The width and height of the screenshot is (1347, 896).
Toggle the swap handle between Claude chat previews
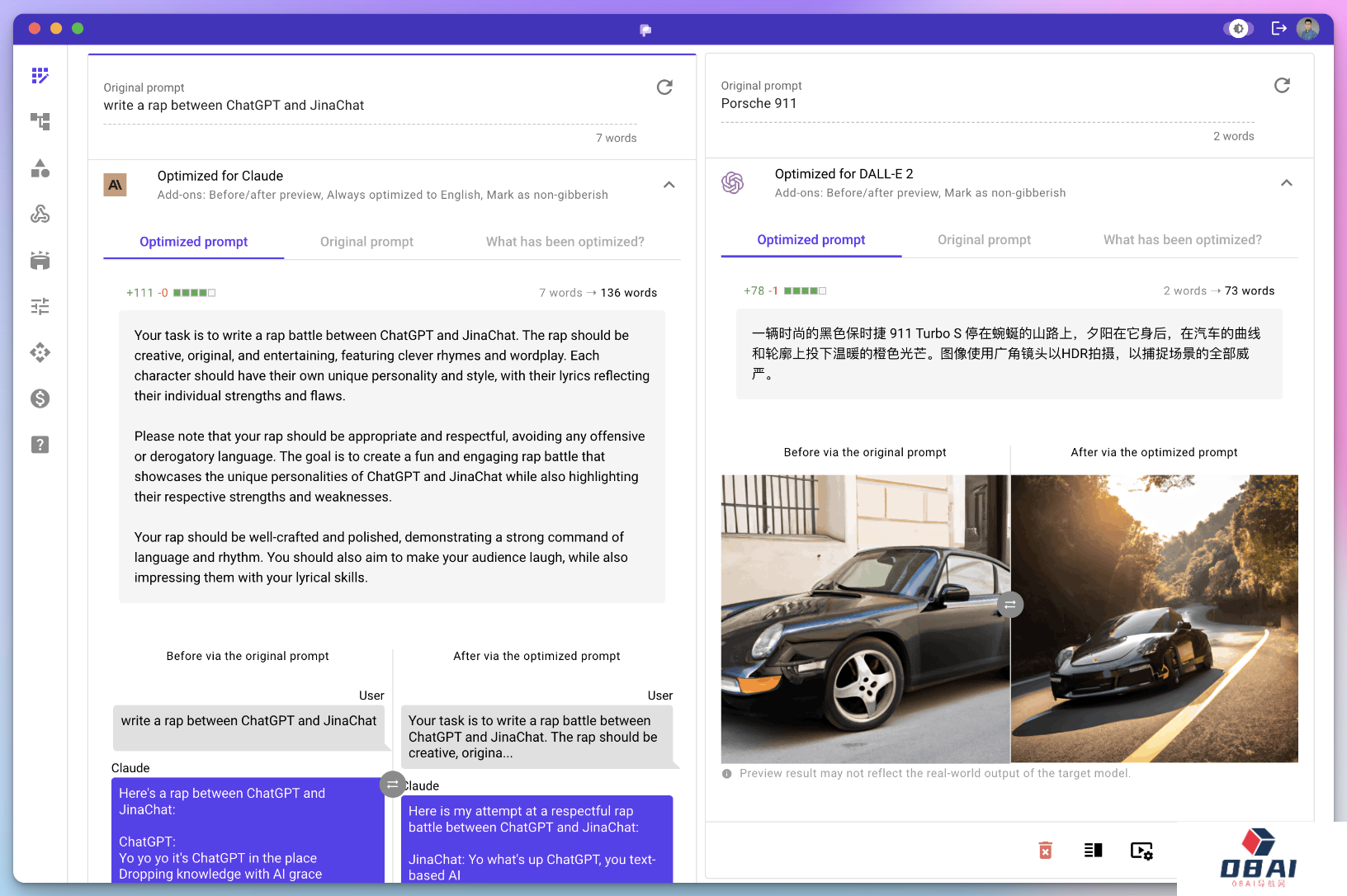click(x=392, y=784)
